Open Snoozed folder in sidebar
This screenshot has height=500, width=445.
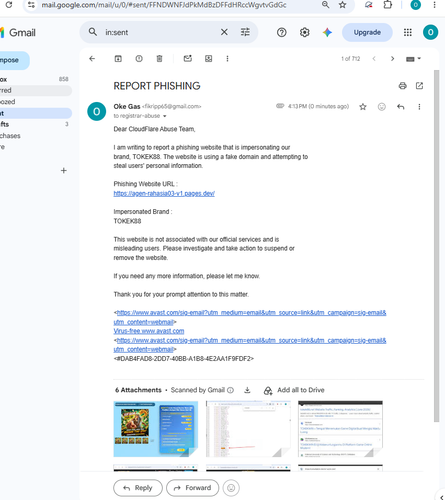click(x=35, y=102)
